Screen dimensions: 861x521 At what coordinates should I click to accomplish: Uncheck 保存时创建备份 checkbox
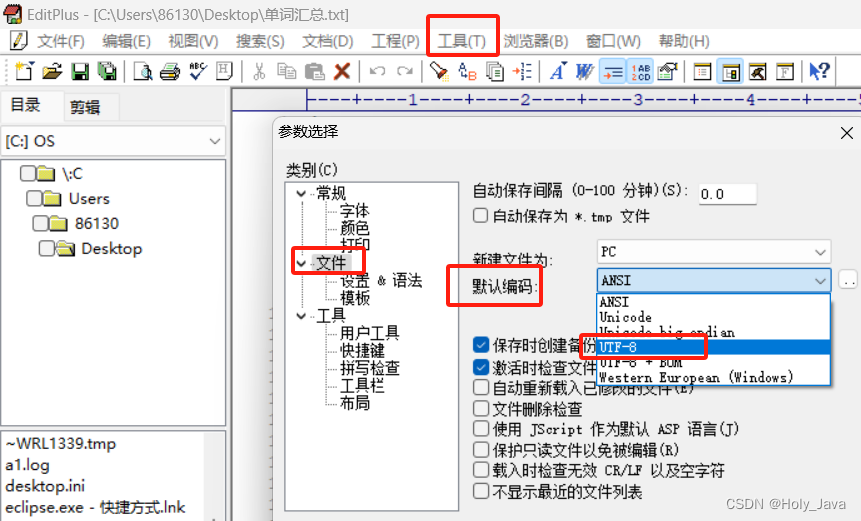(480, 345)
